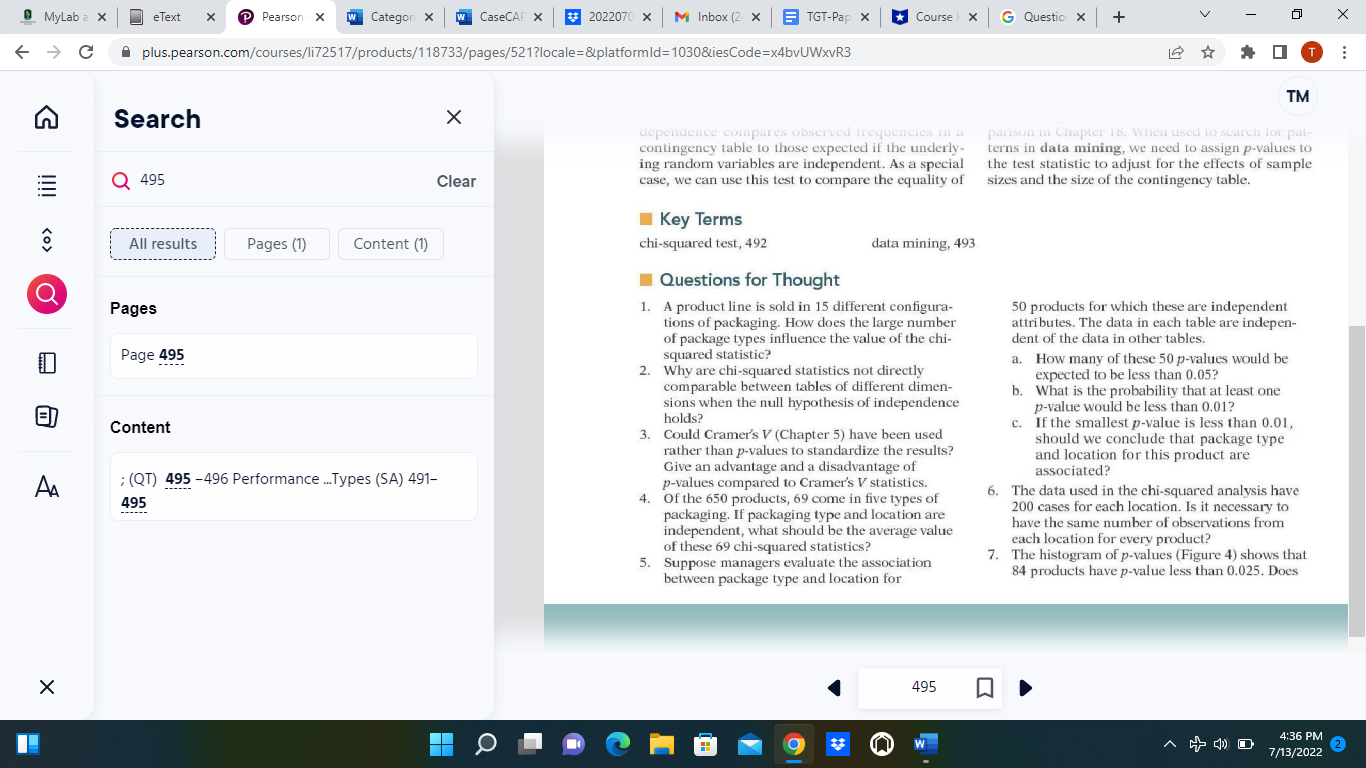This screenshot has height=768, width=1366.
Task: Bookmark page 495 with the bookmark icon
Action: click(985, 688)
